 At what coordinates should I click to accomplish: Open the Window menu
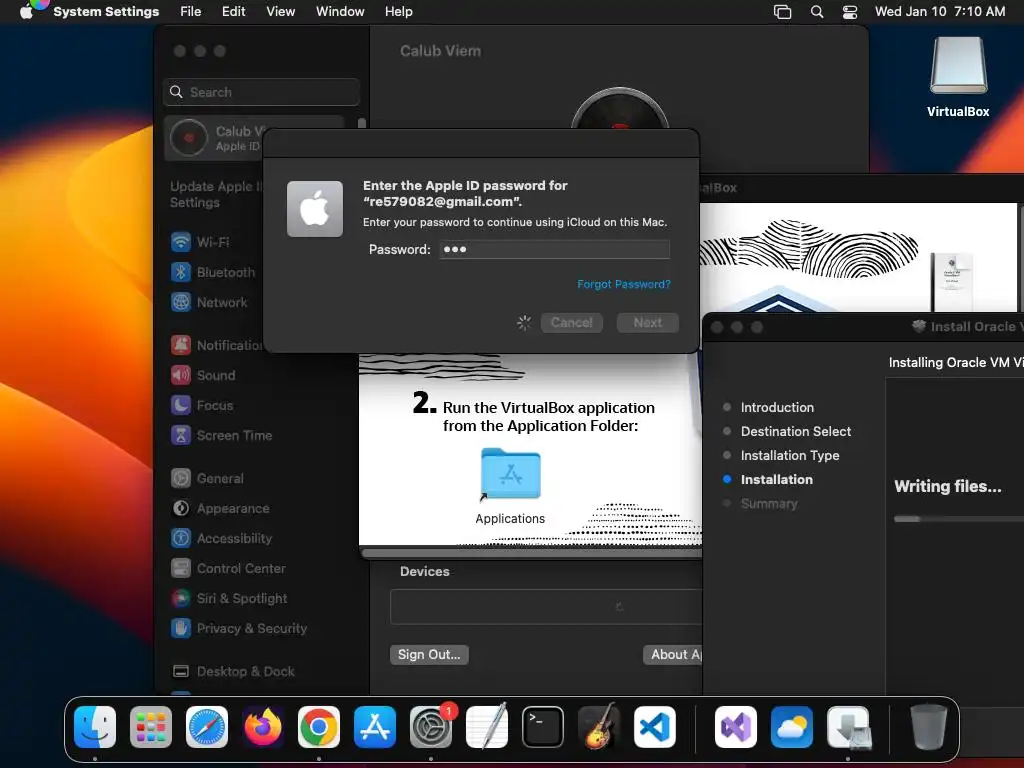pyautogui.click(x=340, y=12)
